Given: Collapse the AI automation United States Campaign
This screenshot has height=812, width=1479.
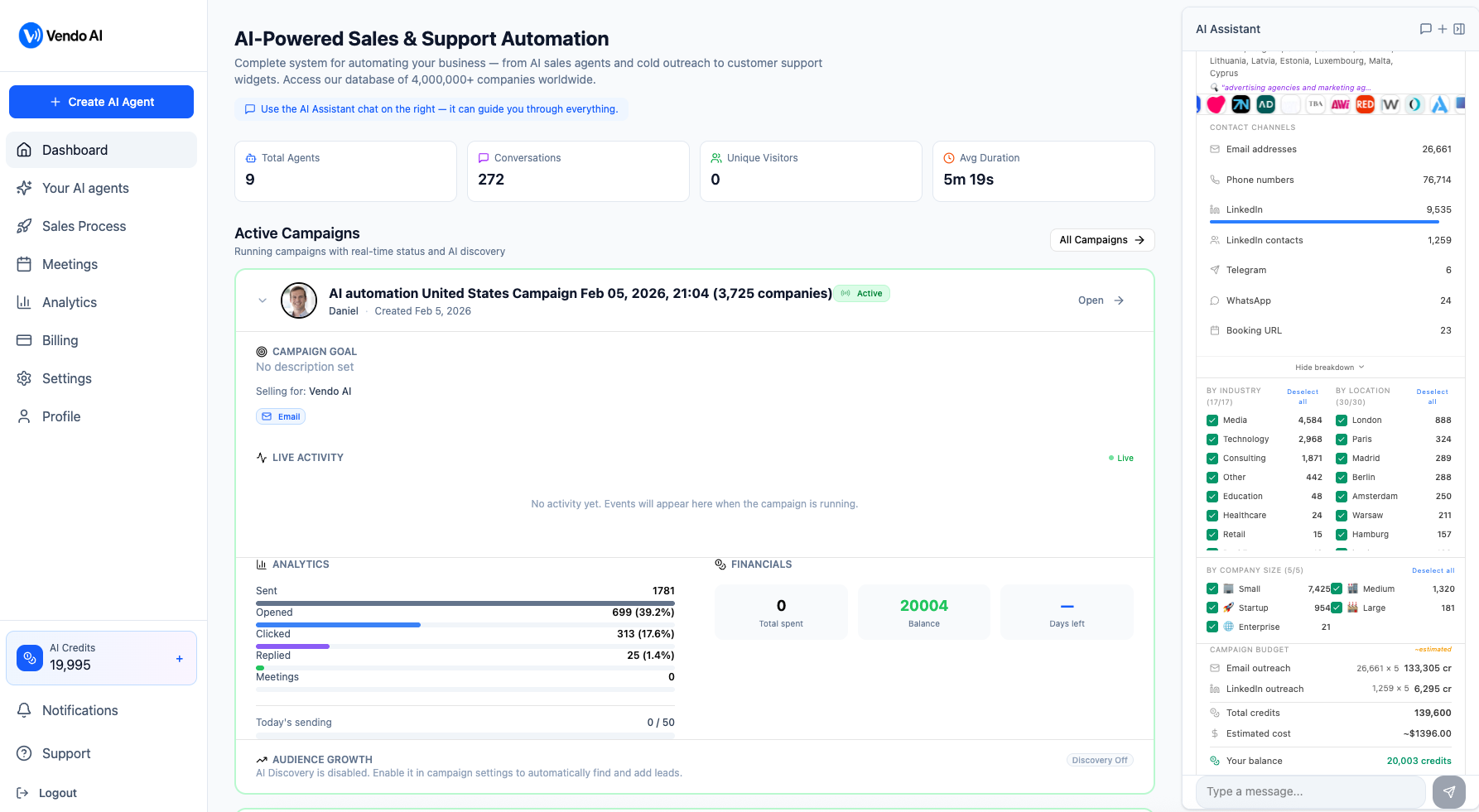Looking at the screenshot, I should point(263,300).
